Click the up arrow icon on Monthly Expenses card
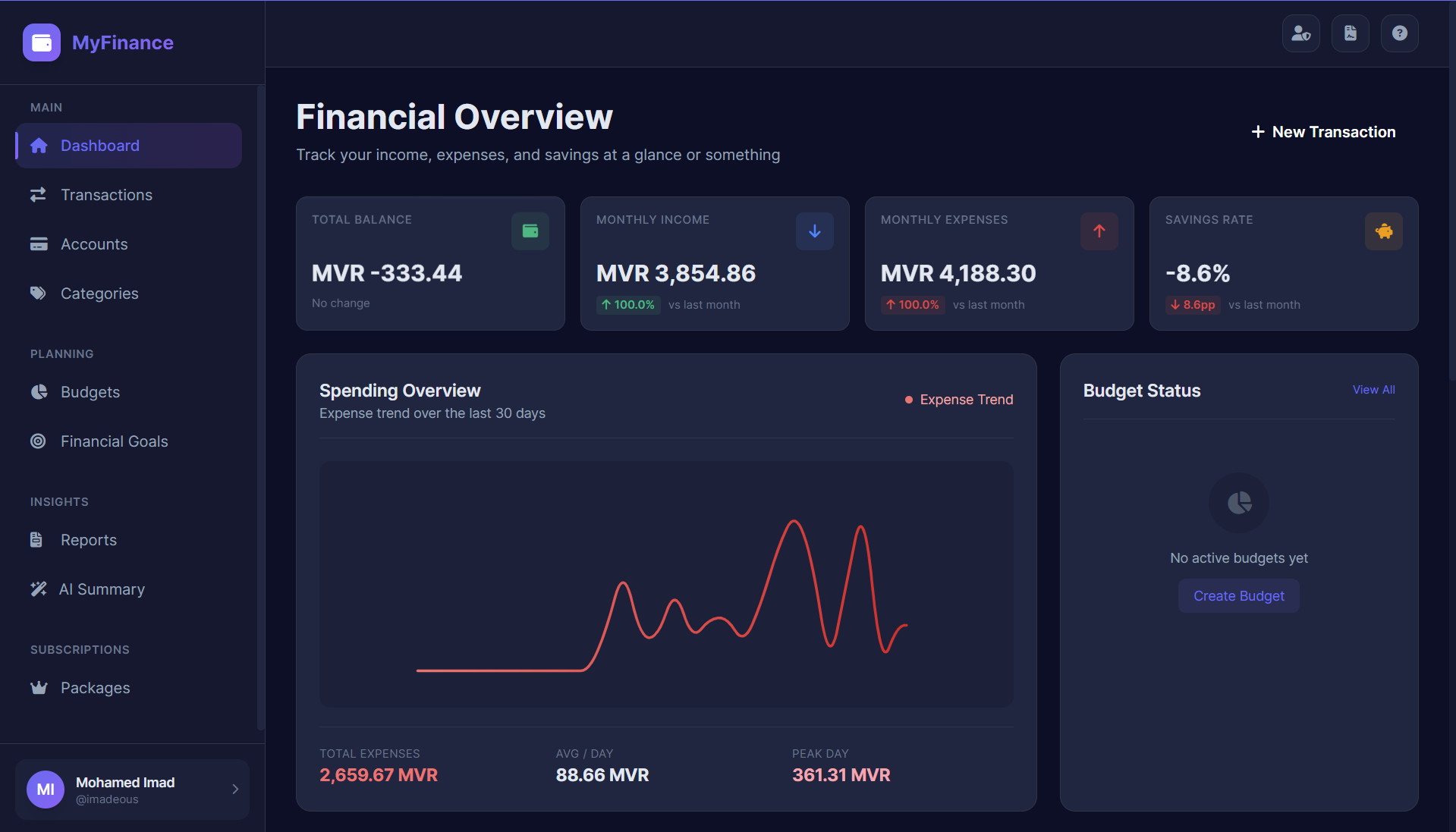The image size is (1456, 832). [1099, 231]
